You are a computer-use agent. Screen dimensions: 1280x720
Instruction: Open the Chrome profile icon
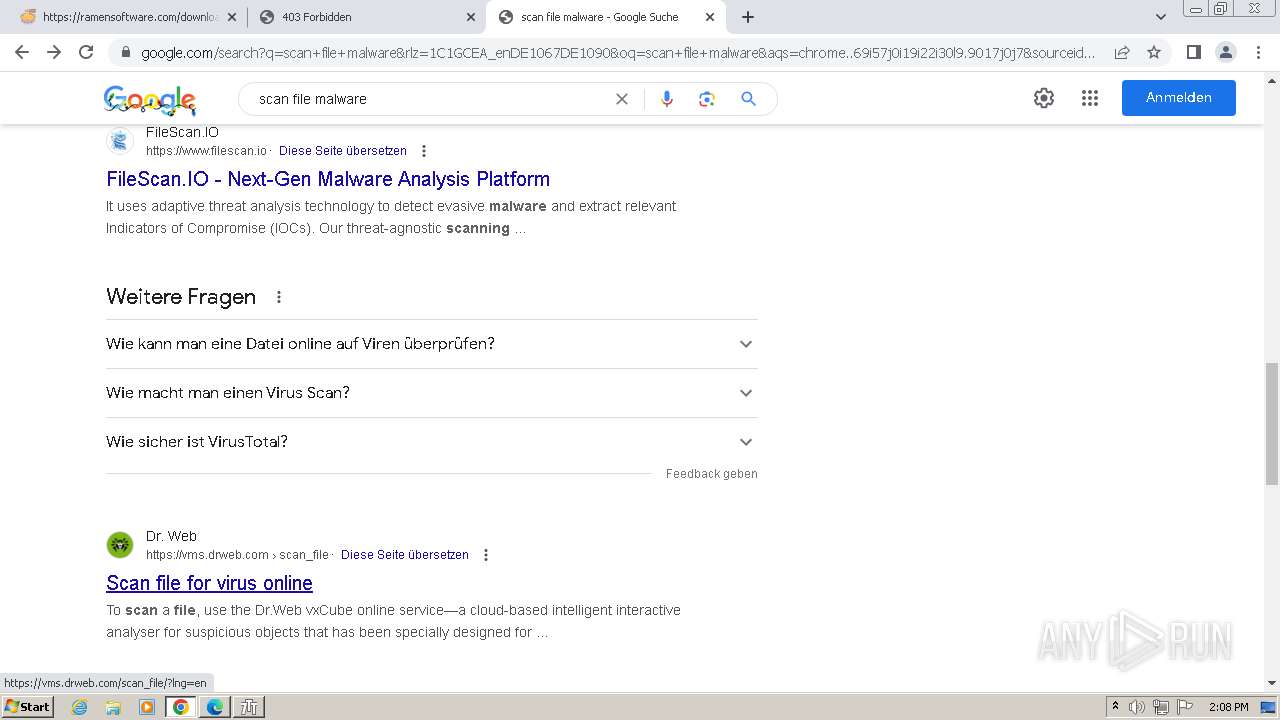click(1225, 52)
